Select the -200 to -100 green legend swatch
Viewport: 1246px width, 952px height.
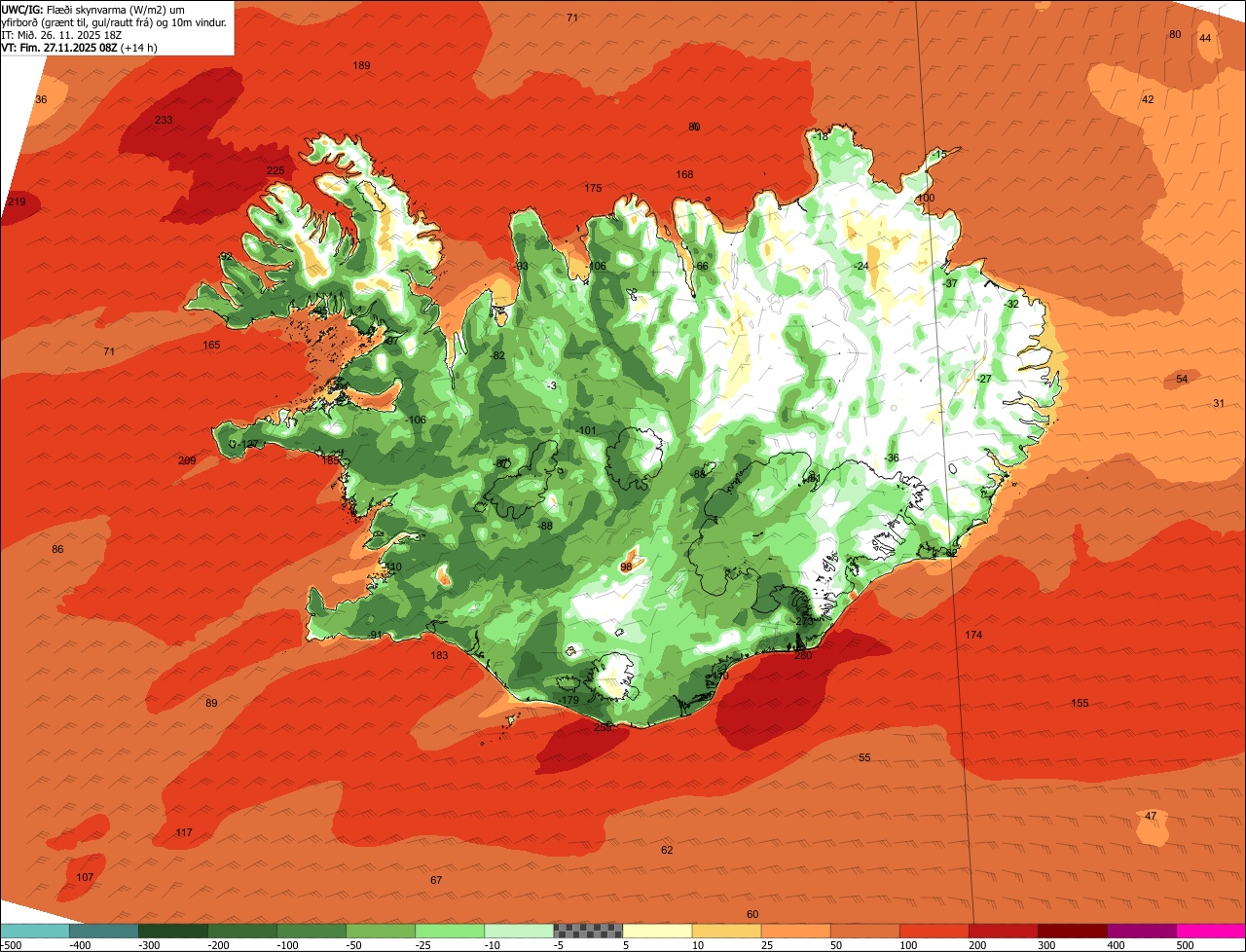[242, 931]
